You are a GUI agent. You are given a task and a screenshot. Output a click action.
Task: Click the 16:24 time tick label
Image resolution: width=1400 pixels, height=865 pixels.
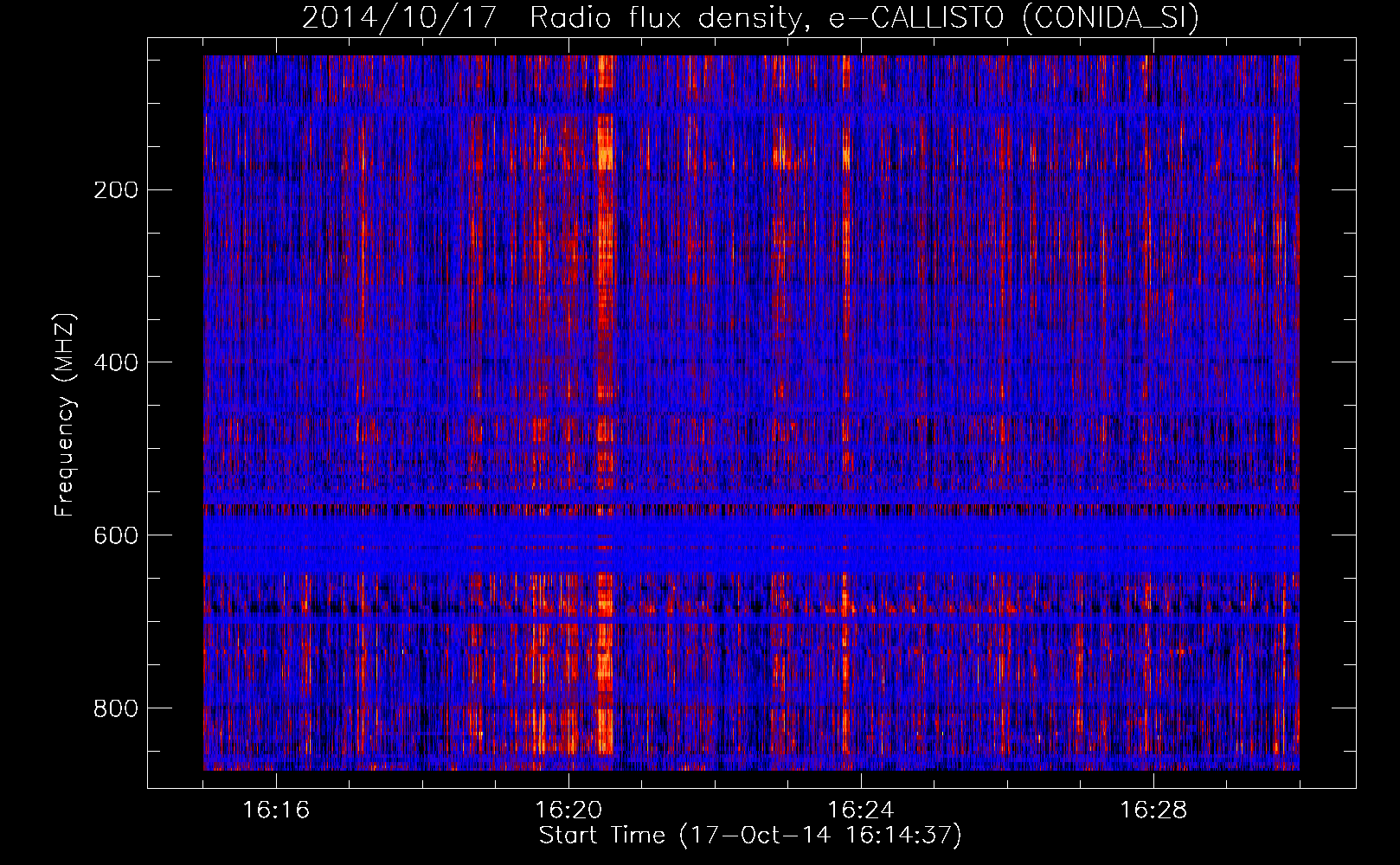[861, 811]
